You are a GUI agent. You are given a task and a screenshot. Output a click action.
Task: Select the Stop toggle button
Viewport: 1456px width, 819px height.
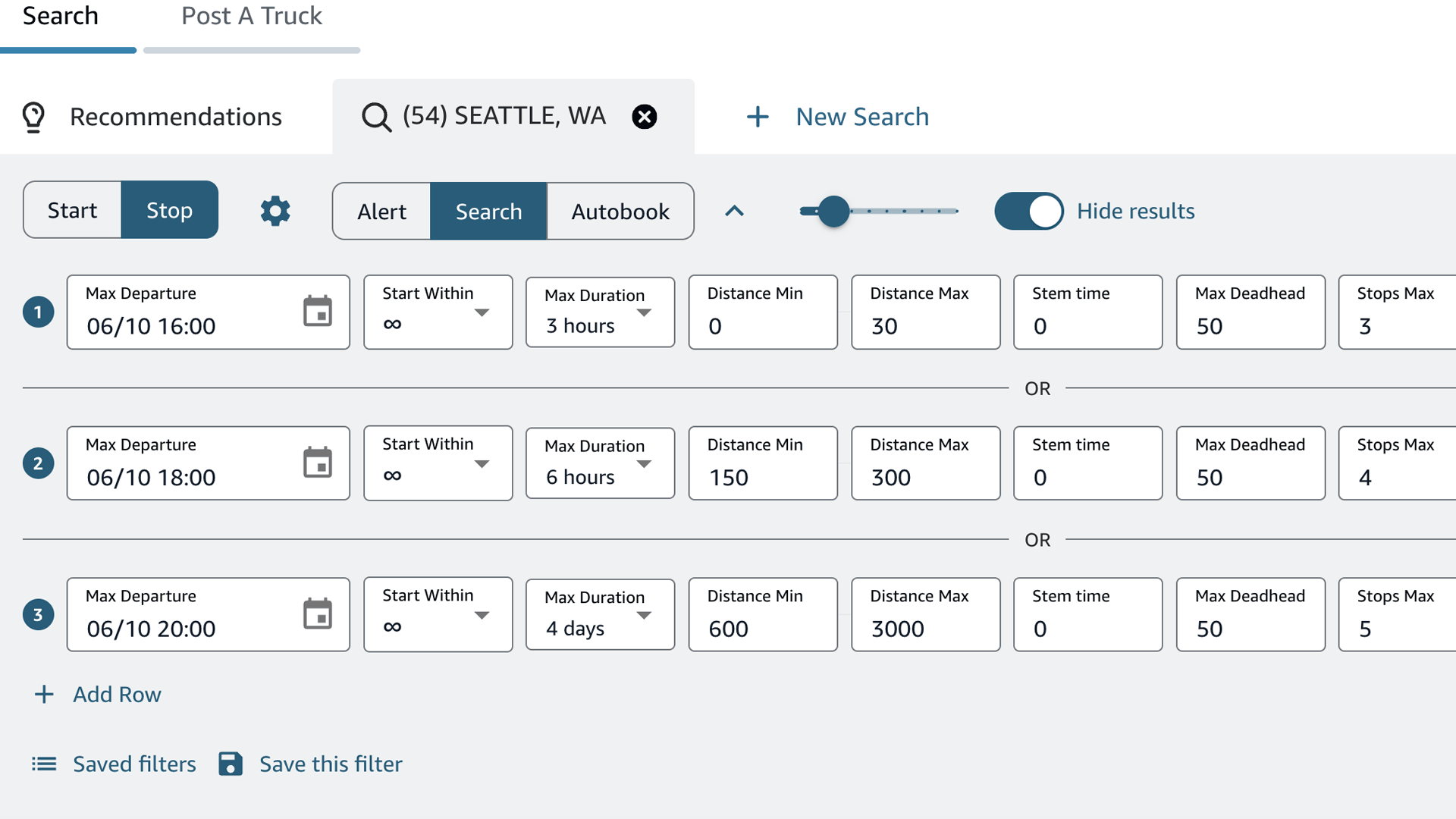tap(169, 210)
